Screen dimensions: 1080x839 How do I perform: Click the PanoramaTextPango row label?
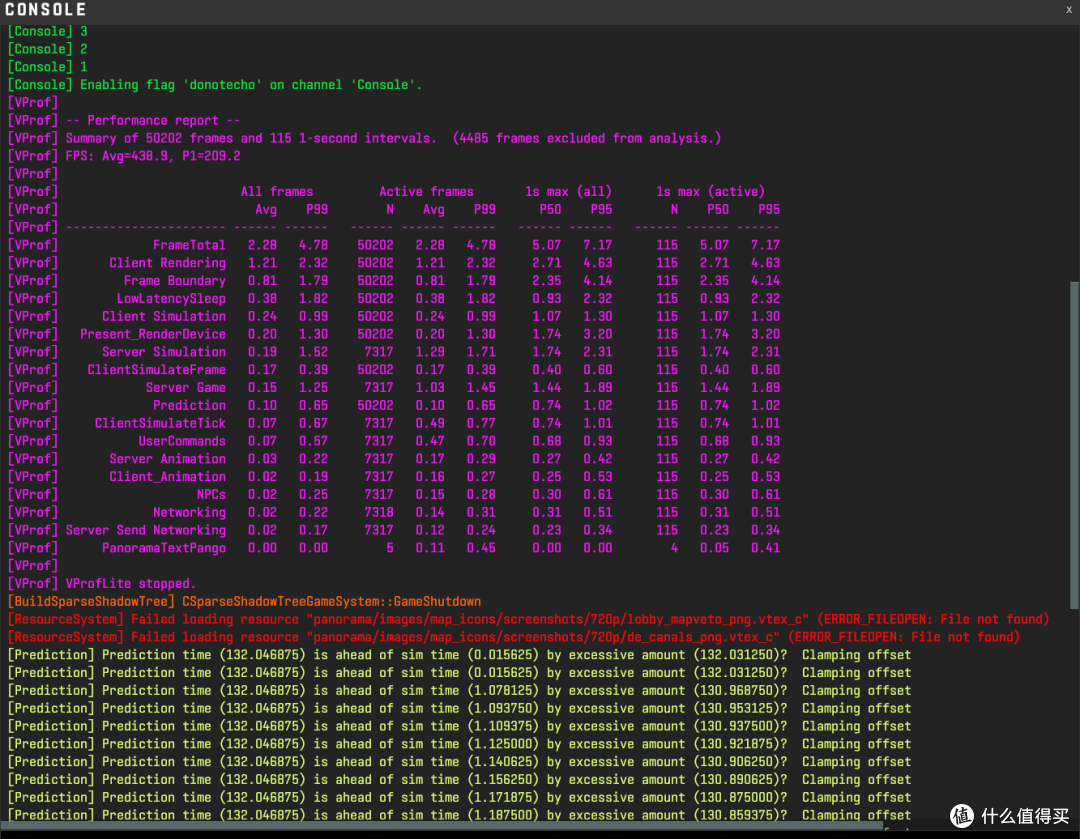coord(164,548)
